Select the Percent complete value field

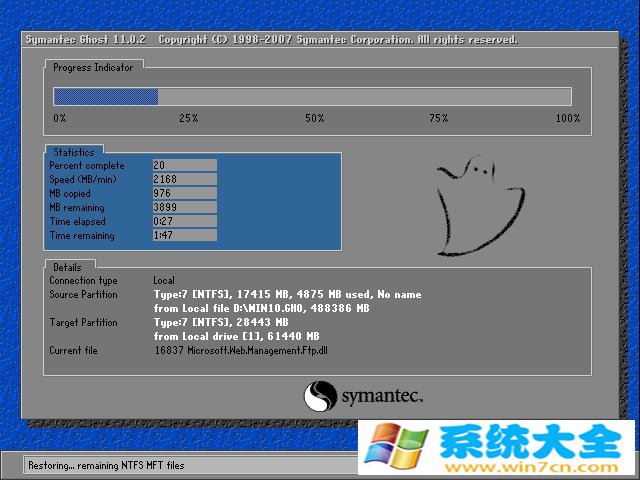click(x=184, y=165)
